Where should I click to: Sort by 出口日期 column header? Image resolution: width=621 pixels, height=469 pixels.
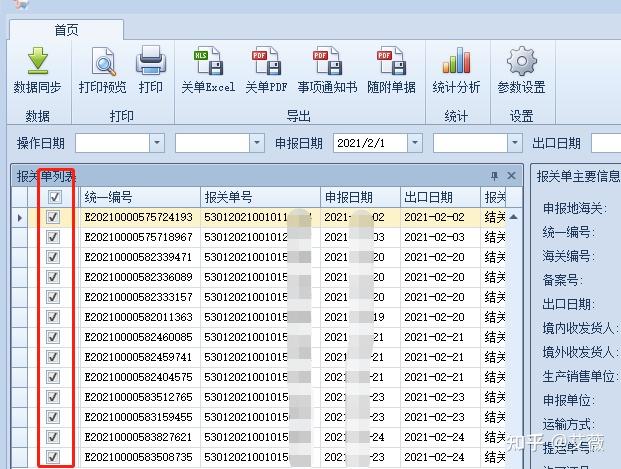pos(440,197)
